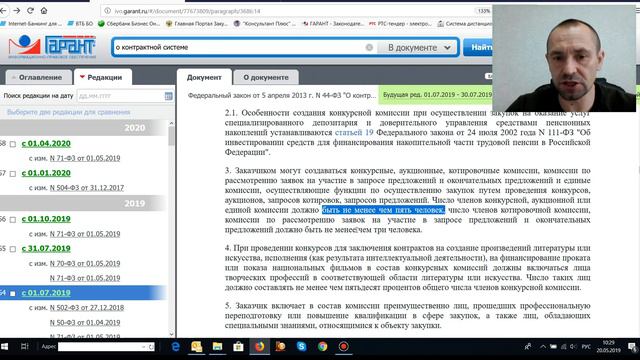Click the editions list scrollbar thumb
This screenshot has height=360, width=640.
(x=171, y=136)
